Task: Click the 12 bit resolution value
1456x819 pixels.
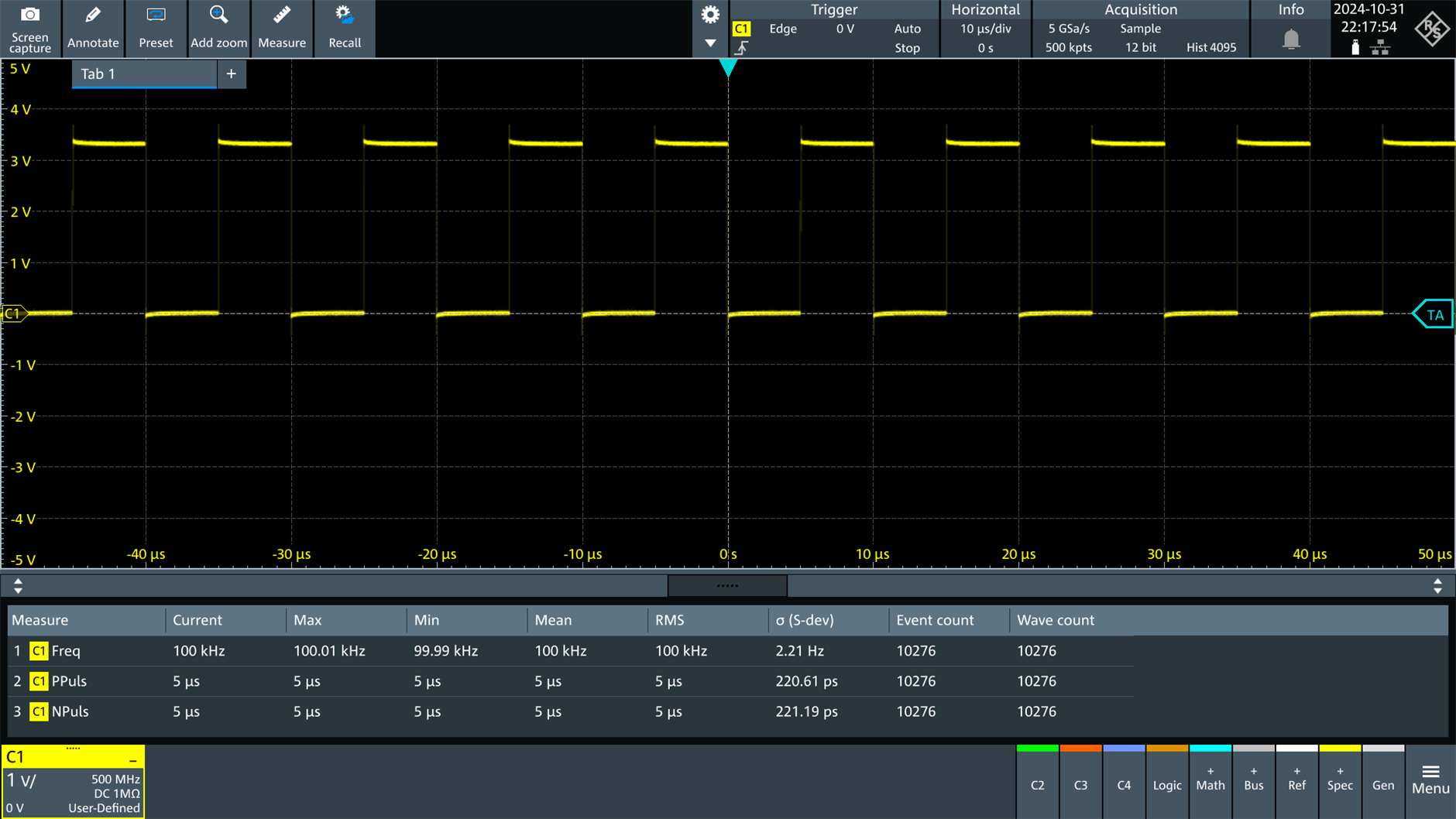Action: click(x=1140, y=48)
